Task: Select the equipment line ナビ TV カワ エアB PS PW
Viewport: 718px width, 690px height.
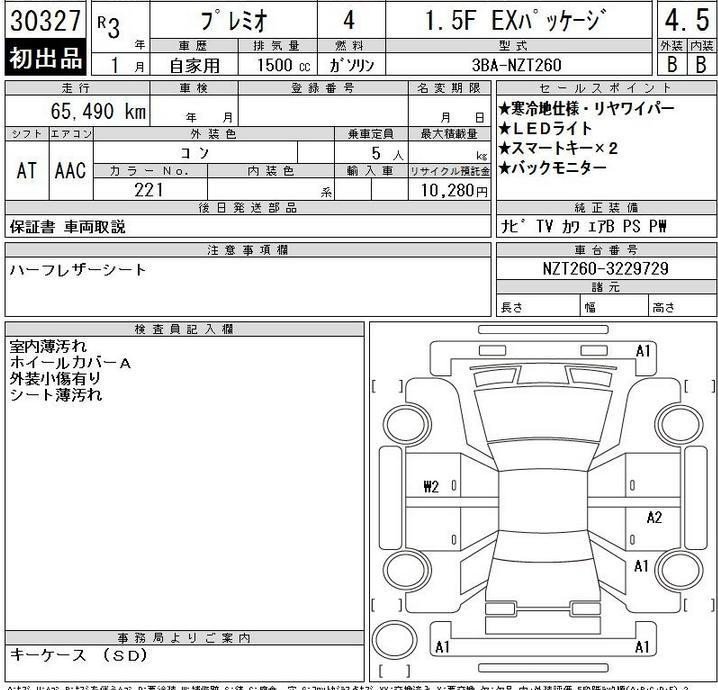Action: point(583,227)
